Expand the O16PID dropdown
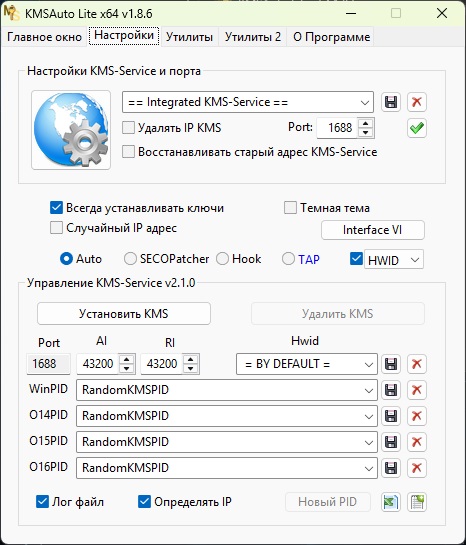 [x=227, y=468]
